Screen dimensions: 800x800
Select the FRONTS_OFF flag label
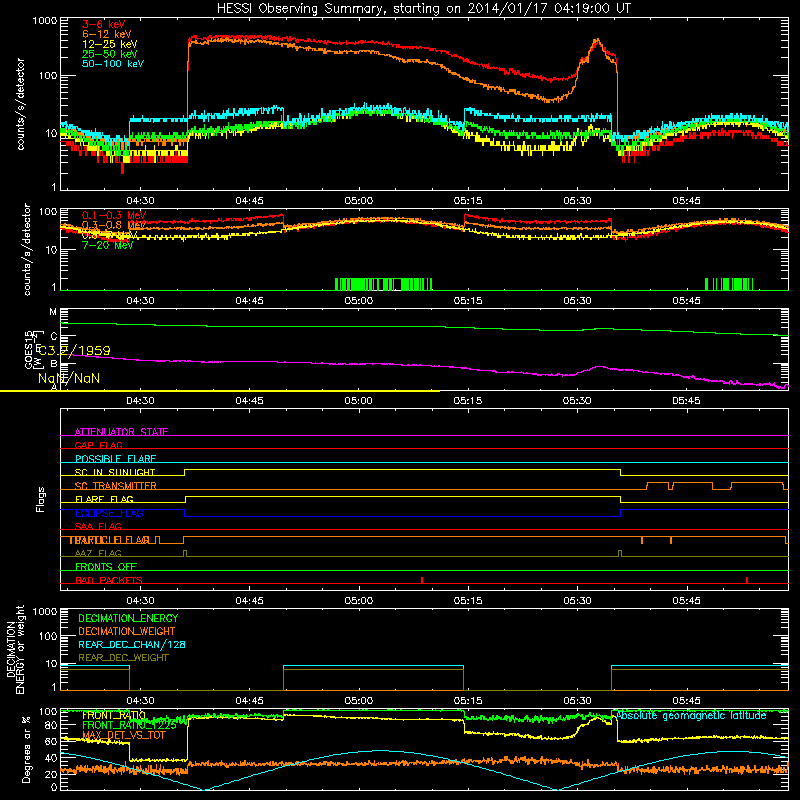click(x=106, y=567)
